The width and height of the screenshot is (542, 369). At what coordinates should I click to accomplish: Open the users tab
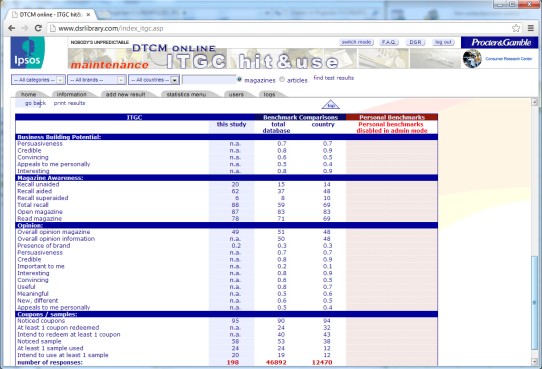pos(236,94)
